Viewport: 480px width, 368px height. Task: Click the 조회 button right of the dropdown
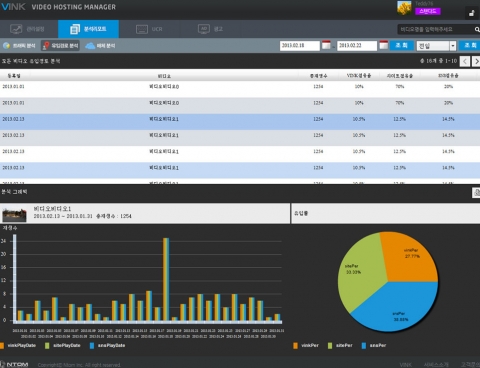(x=469, y=45)
